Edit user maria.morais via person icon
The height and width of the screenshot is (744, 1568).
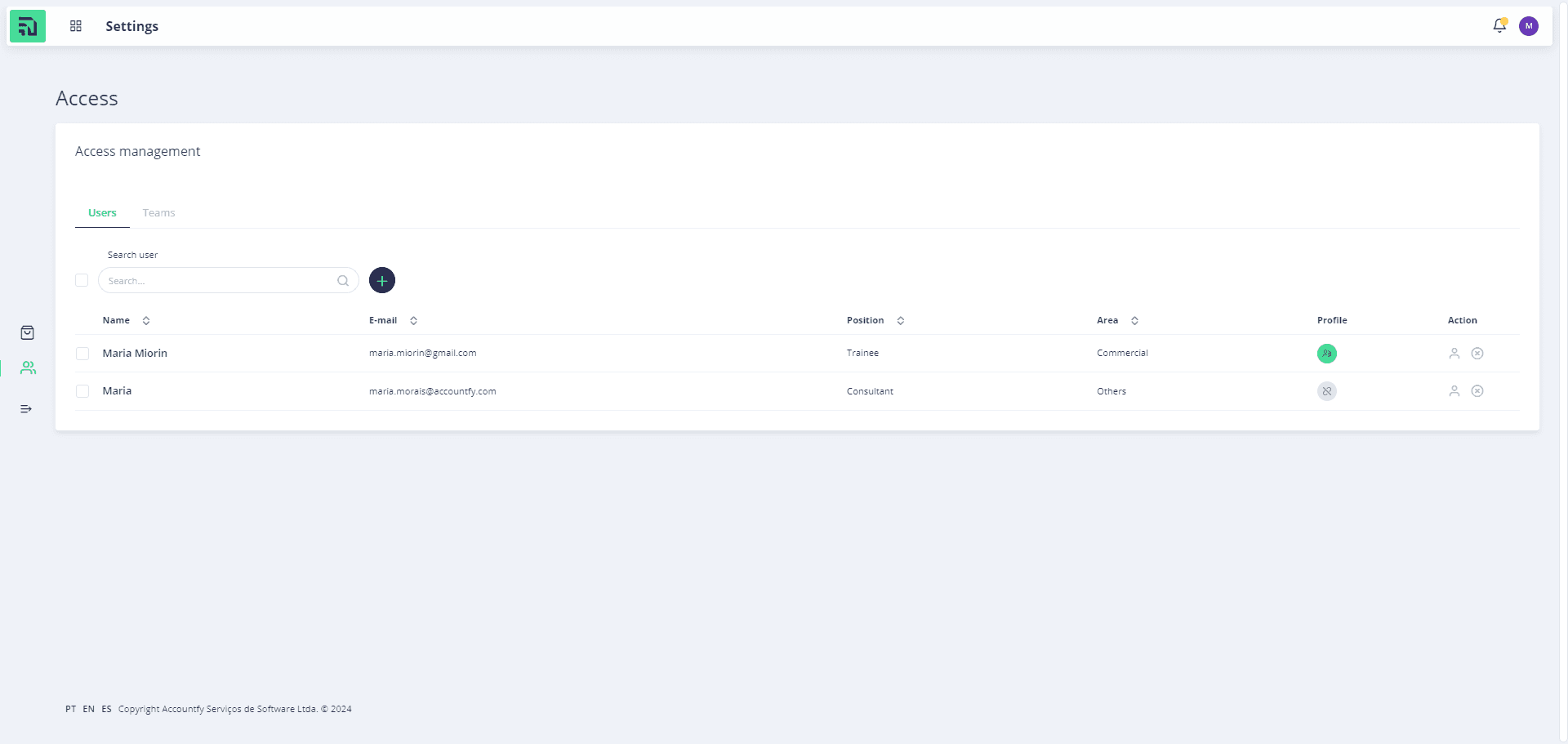1454,391
